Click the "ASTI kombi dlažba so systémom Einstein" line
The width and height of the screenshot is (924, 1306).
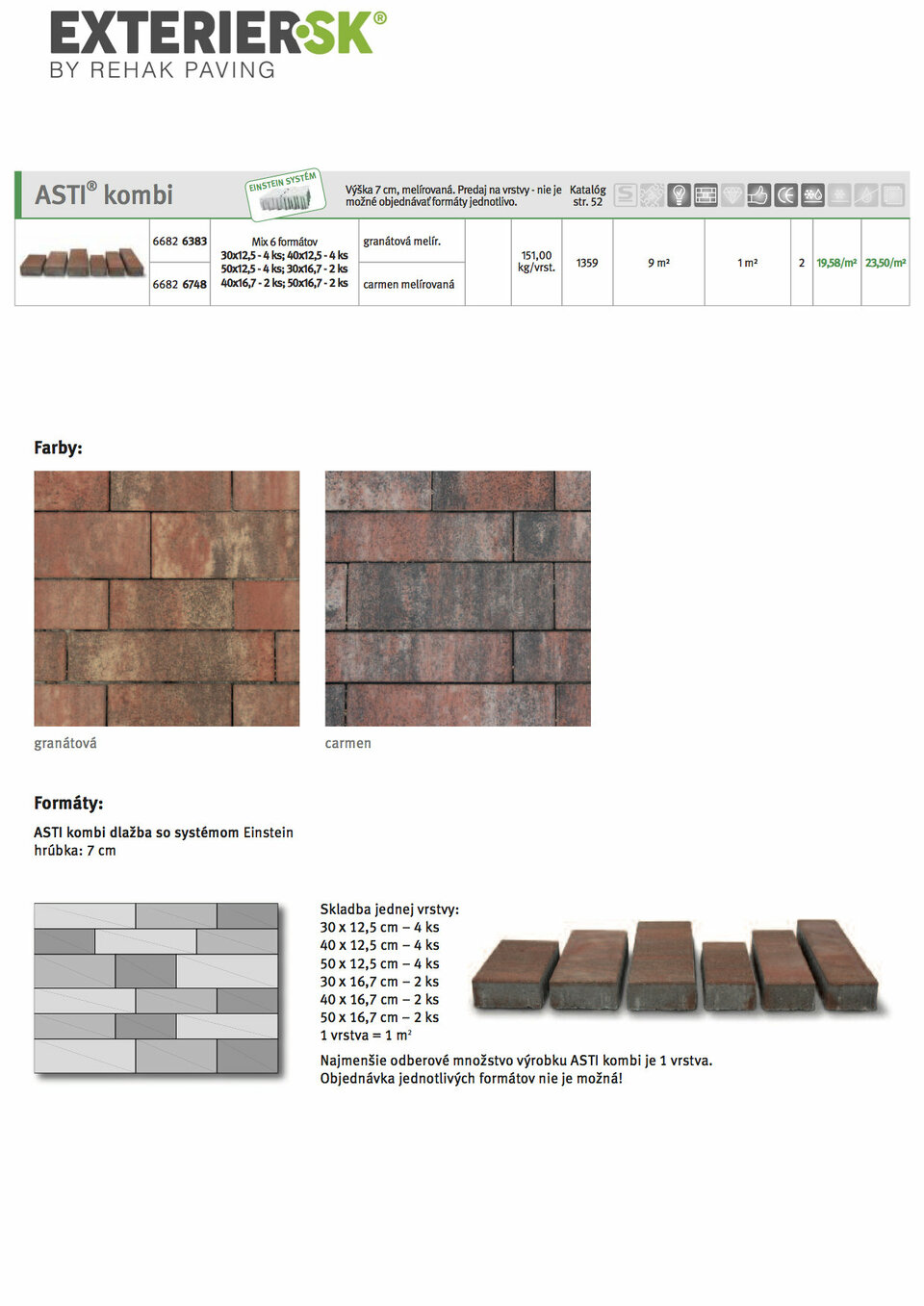click(x=164, y=832)
